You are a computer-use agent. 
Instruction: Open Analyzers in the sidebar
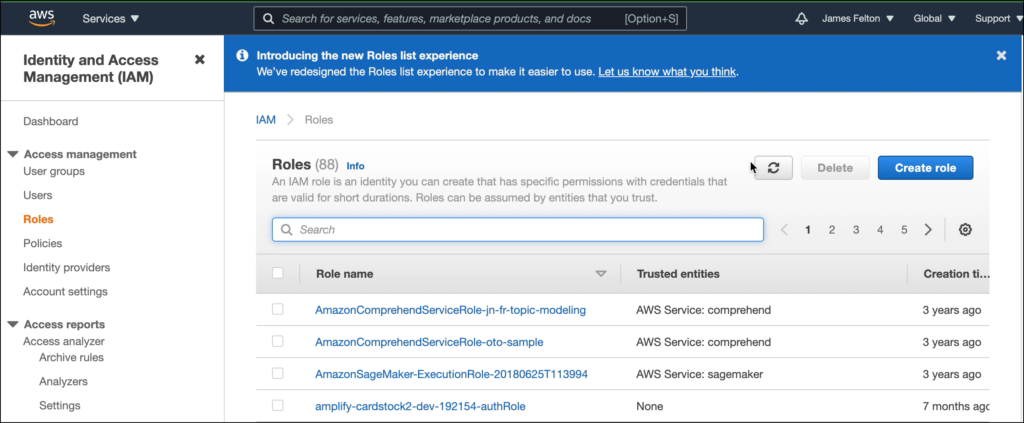[63, 381]
